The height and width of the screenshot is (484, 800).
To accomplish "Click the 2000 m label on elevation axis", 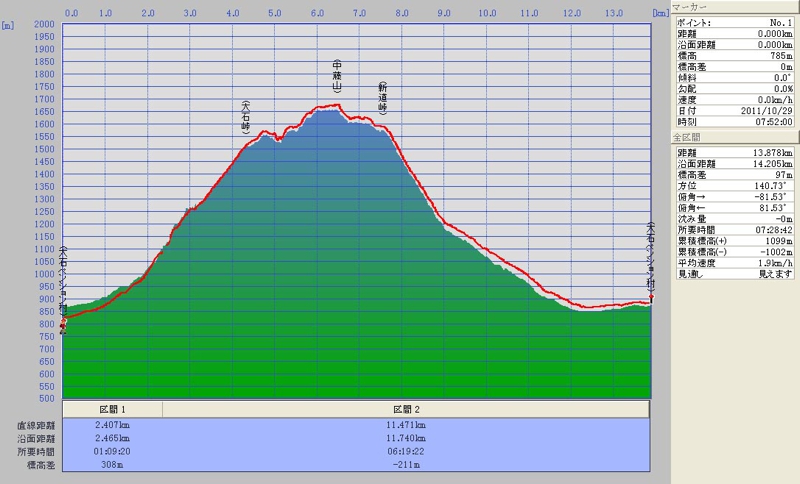I will point(42,24).
